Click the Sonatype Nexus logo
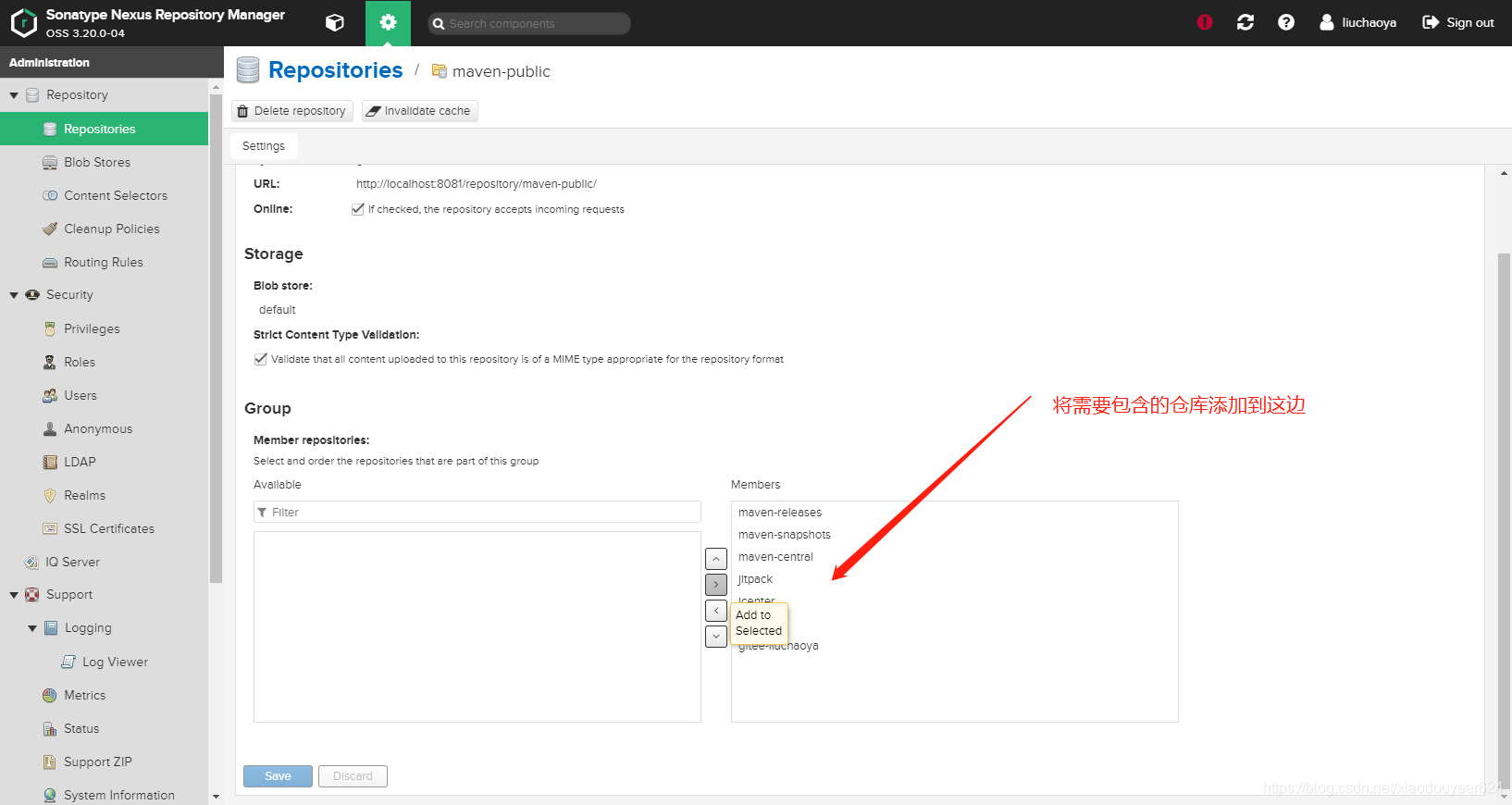The height and width of the screenshot is (805, 1512). (24, 23)
